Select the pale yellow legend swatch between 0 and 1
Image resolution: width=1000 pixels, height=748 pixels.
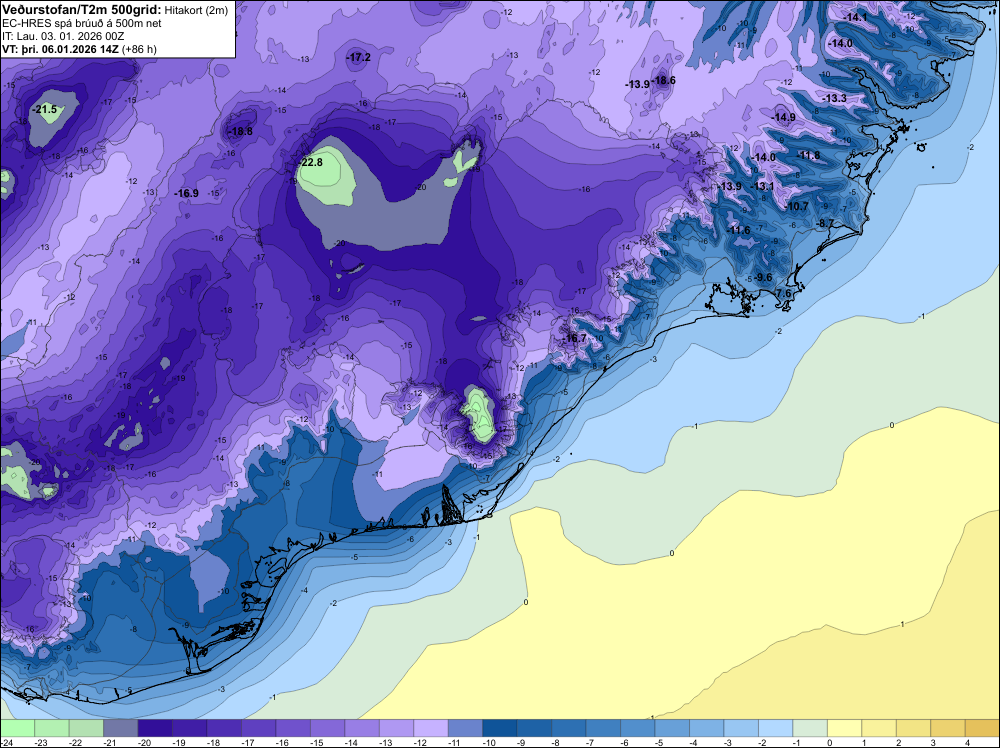[x=845, y=728]
